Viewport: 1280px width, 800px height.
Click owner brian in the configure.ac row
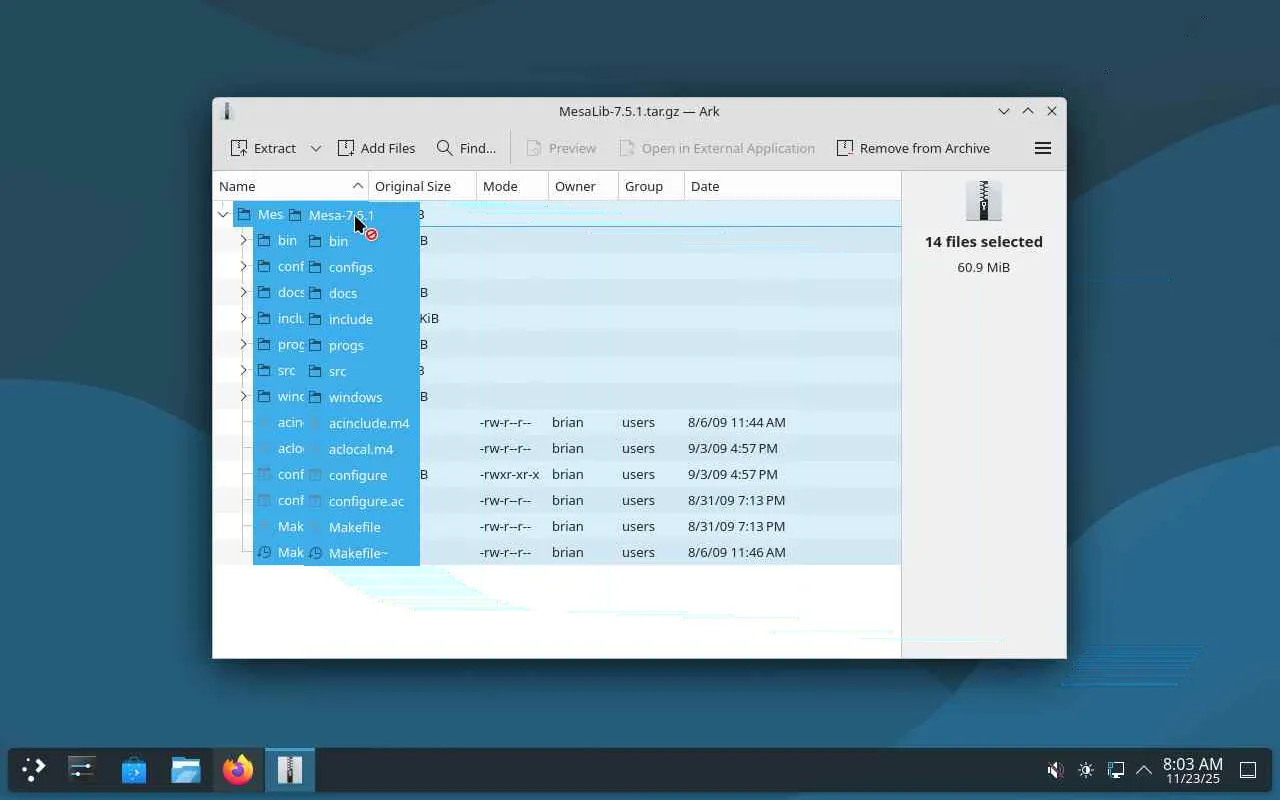coord(567,500)
